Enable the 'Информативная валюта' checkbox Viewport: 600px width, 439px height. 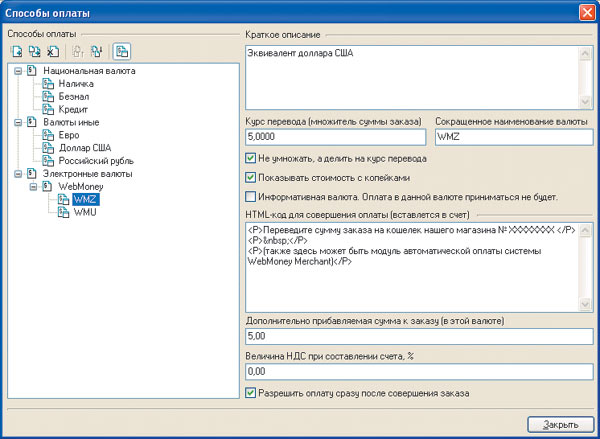pyautogui.click(x=250, y=197)
